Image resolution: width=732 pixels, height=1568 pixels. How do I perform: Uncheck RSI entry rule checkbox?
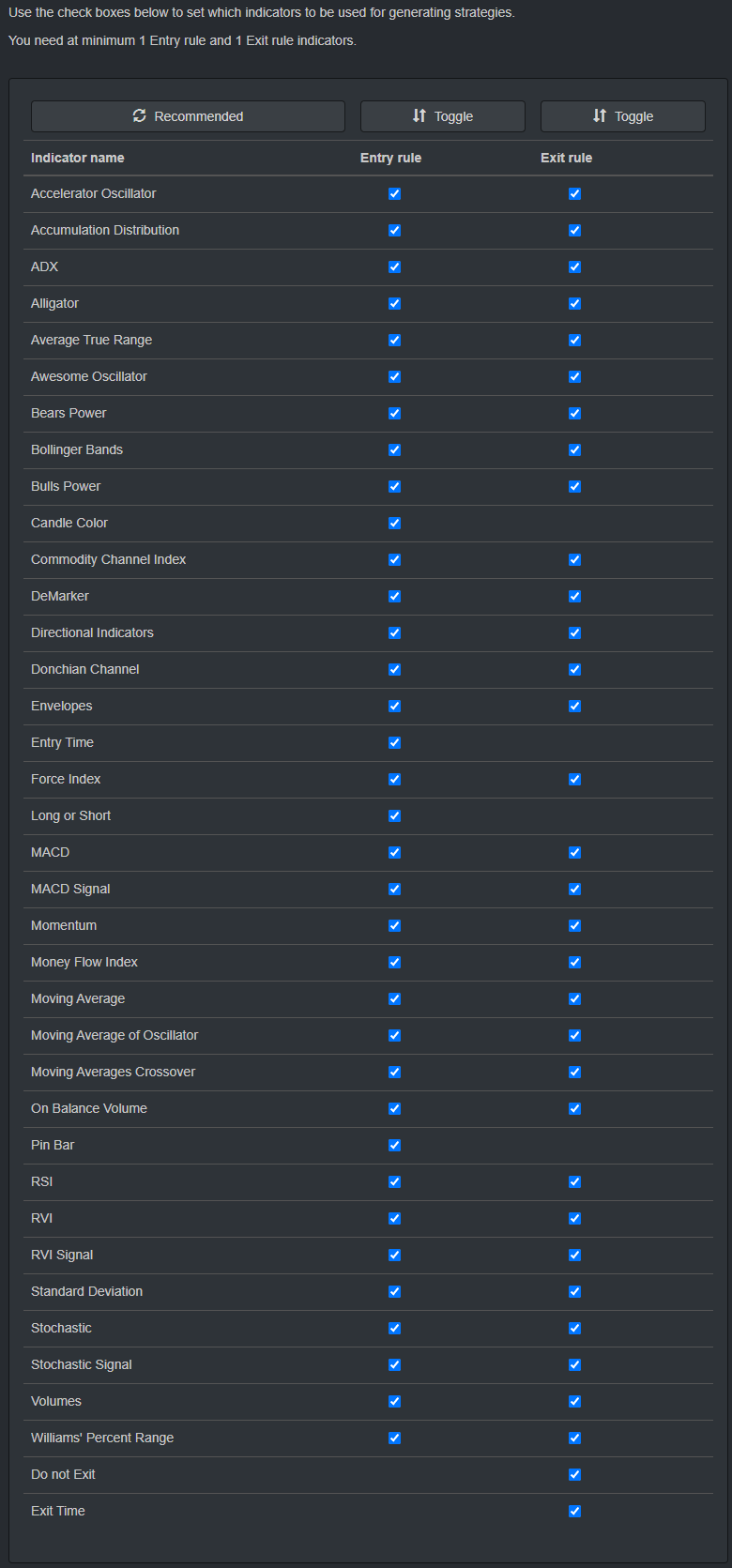coord(394,1181)
